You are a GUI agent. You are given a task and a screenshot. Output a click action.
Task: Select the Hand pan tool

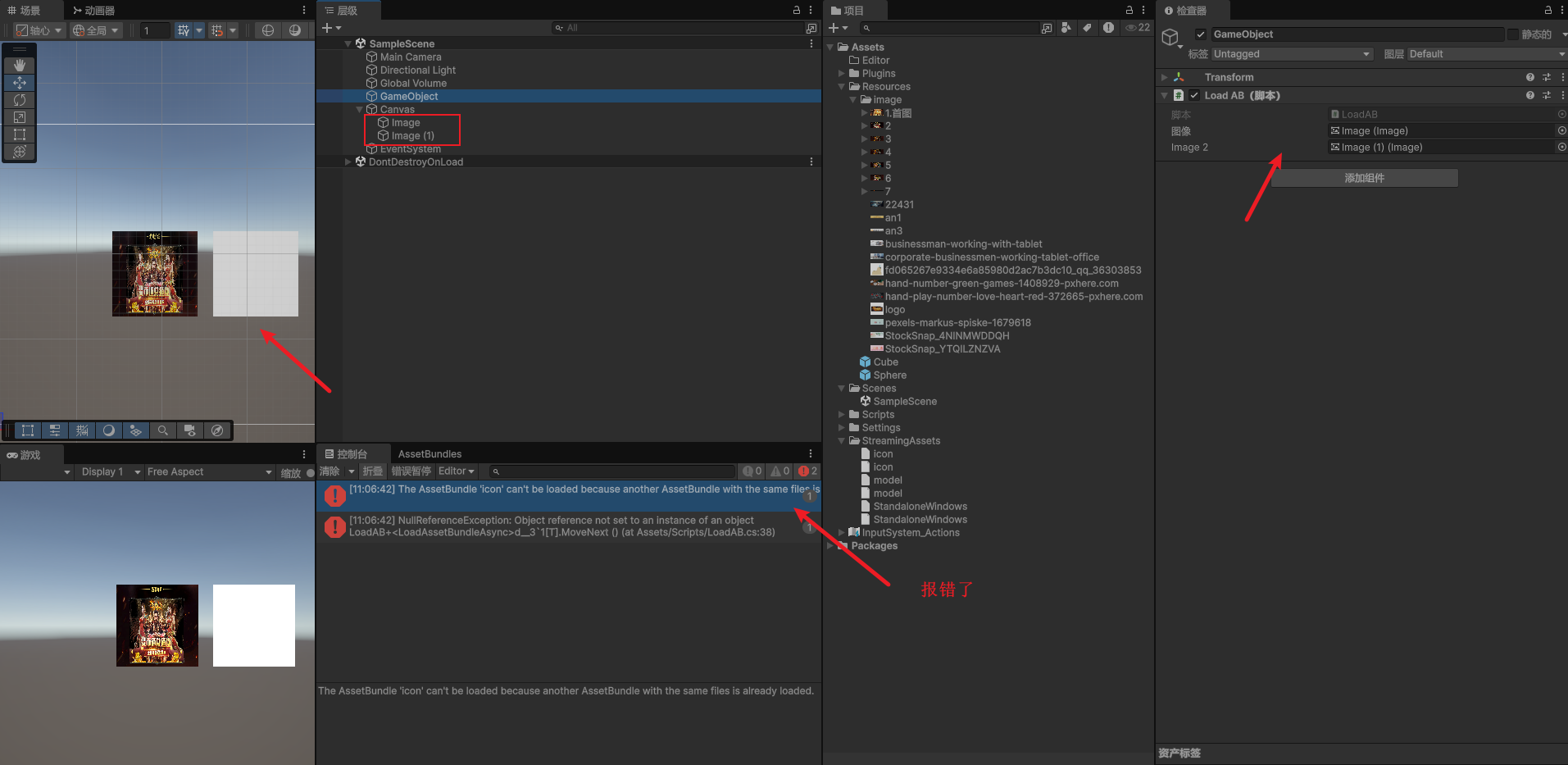pos(19,65)
